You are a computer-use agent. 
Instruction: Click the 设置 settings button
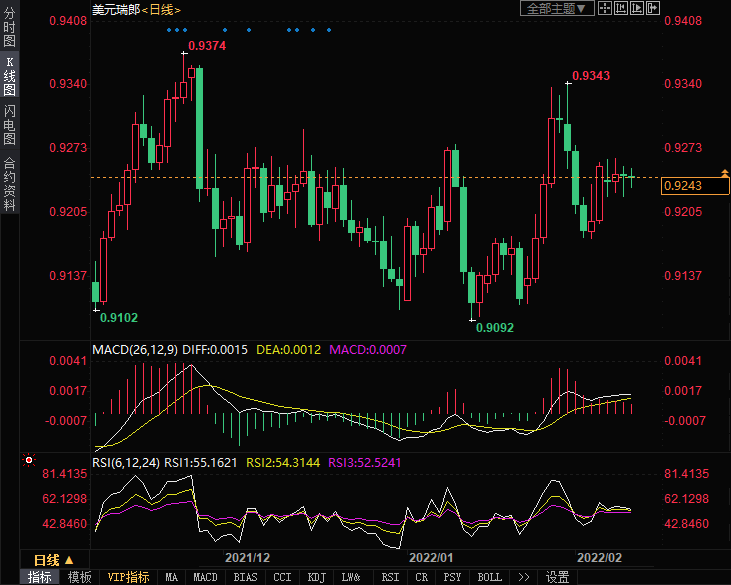coord(557,577)
